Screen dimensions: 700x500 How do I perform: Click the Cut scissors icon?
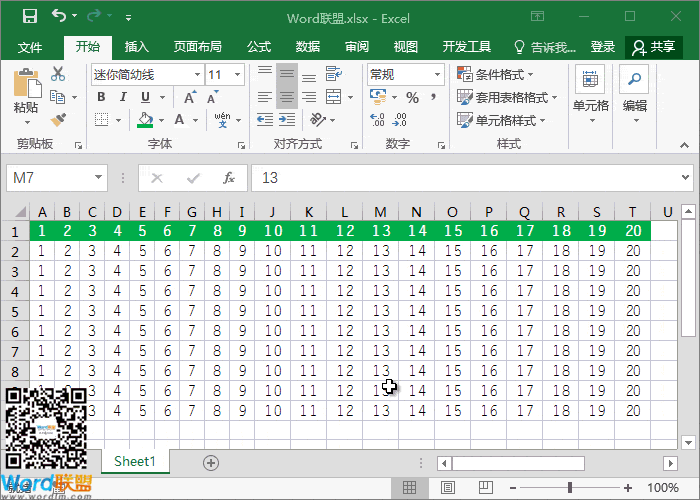tap(58, 74)
